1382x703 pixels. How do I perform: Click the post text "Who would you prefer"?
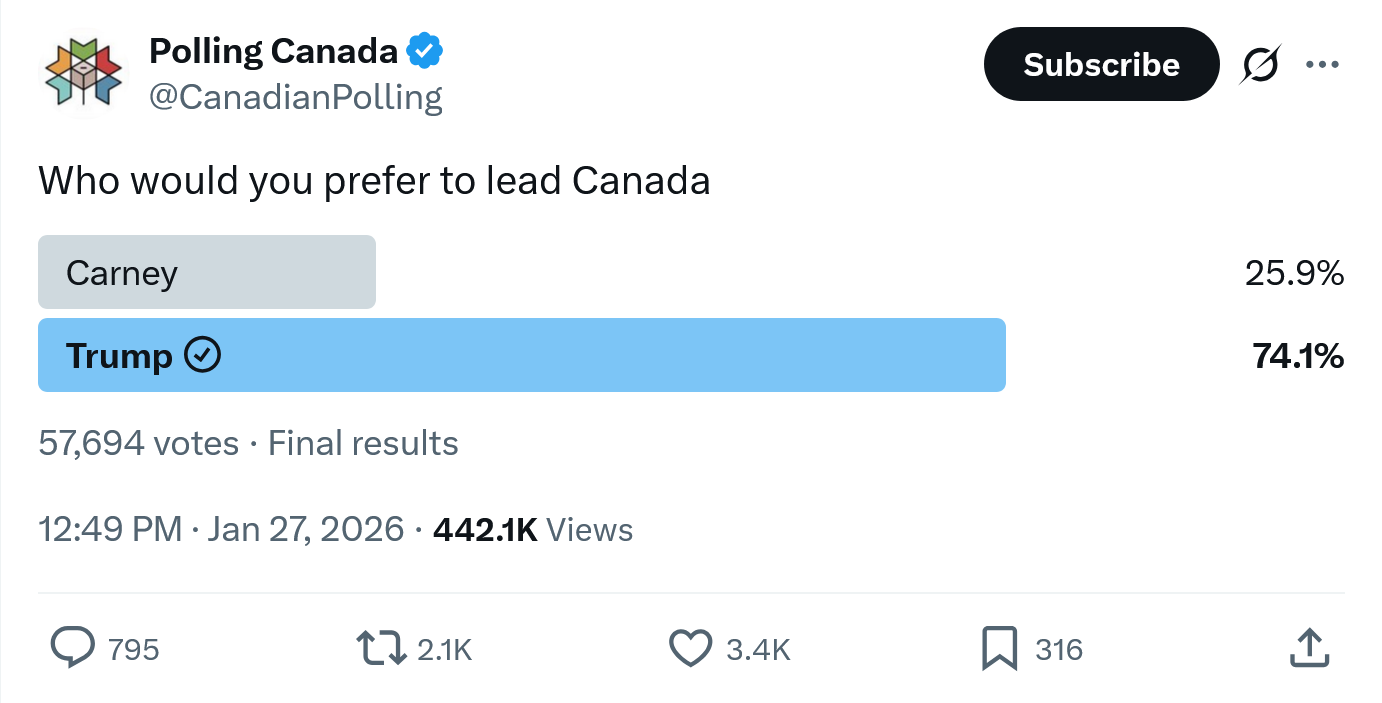[374, 181]
